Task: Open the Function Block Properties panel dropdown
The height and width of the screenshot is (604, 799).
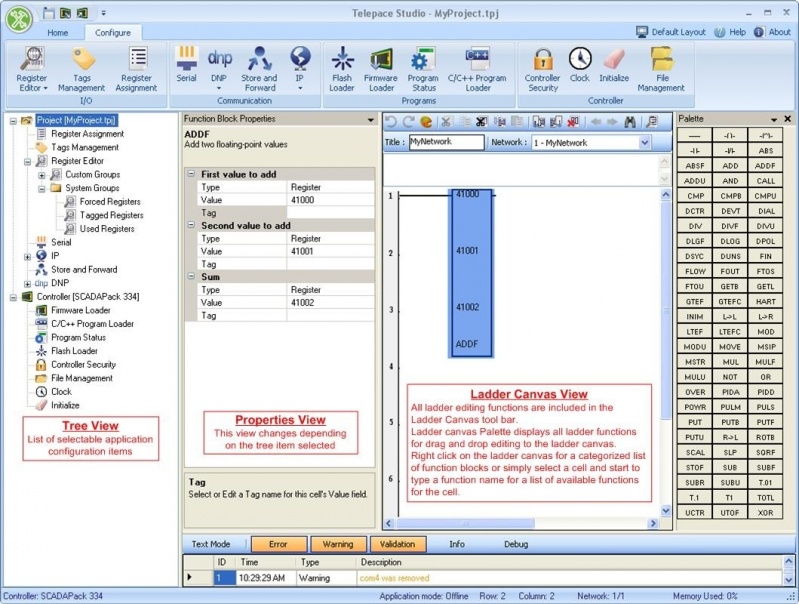Action: [x=370, y=120]
